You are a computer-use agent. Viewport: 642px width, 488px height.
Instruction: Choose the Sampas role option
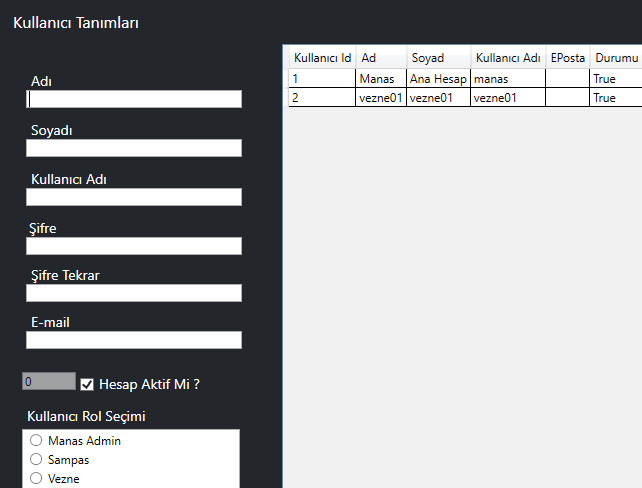click(37, 460)
